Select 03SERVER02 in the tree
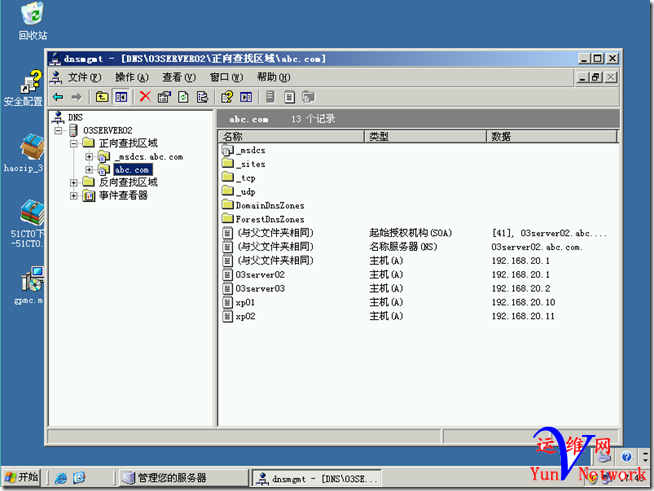Screen dimensions: 654x491 pos(108,131)
